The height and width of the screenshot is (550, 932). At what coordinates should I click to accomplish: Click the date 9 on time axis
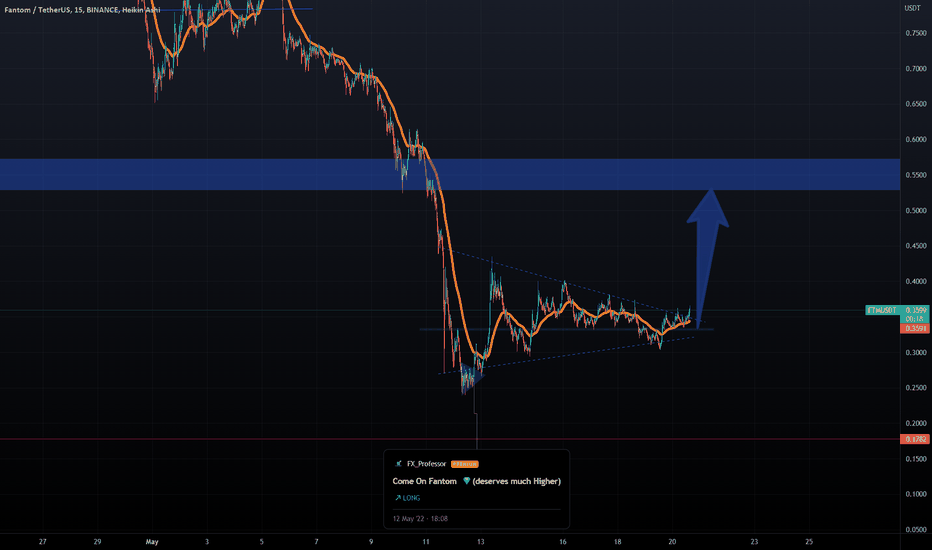click(371, 542)
